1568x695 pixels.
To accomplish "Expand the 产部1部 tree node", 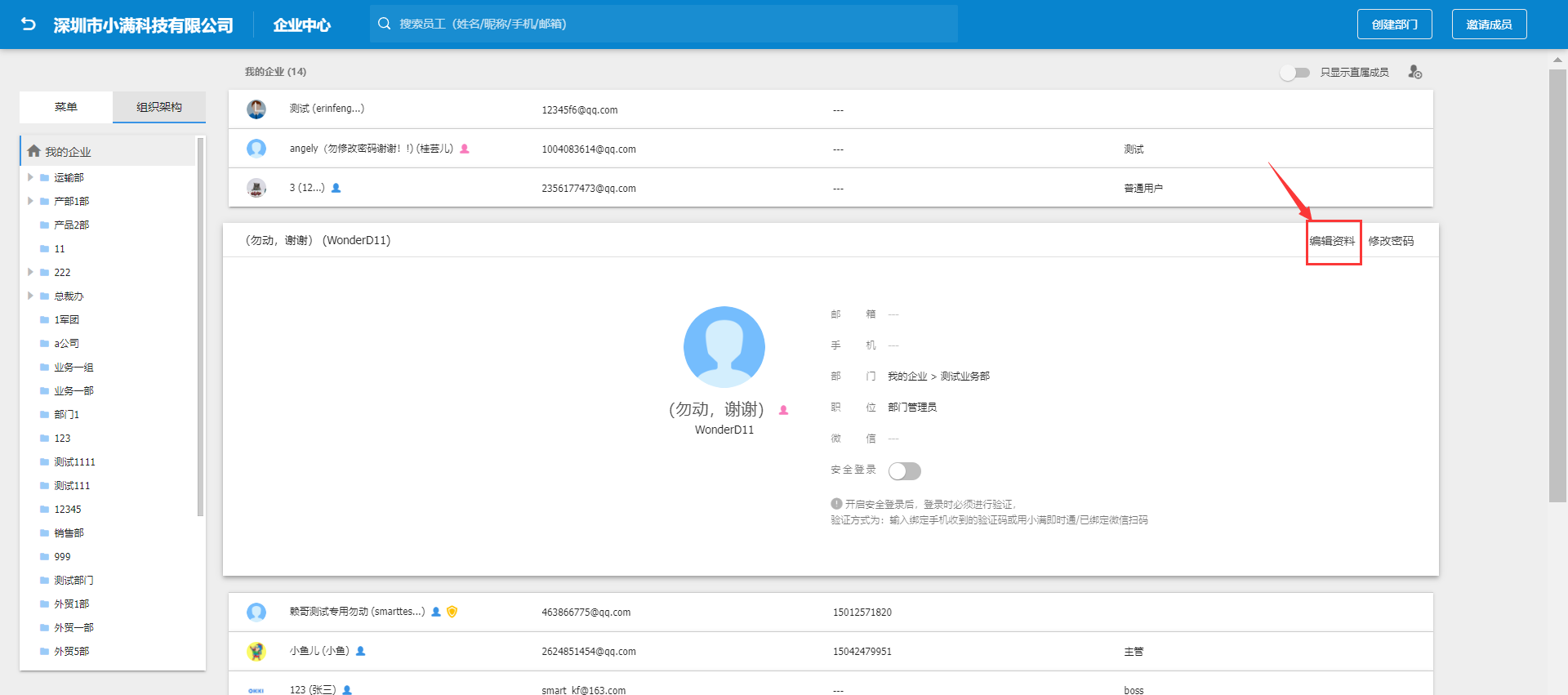I will [30, 201].
